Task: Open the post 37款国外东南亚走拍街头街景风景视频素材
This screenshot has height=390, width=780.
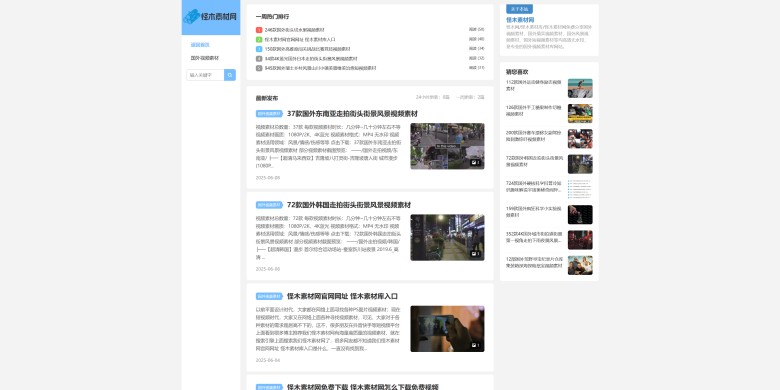Action: (x=352, y=113)
